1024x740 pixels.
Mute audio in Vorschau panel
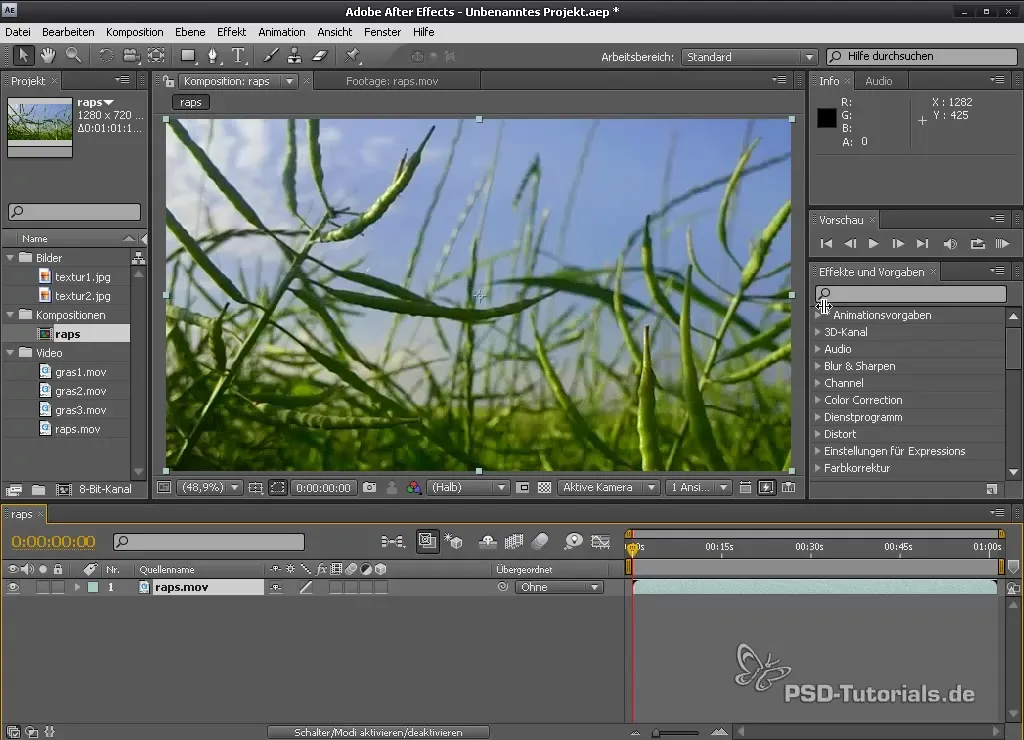[950, 244]
